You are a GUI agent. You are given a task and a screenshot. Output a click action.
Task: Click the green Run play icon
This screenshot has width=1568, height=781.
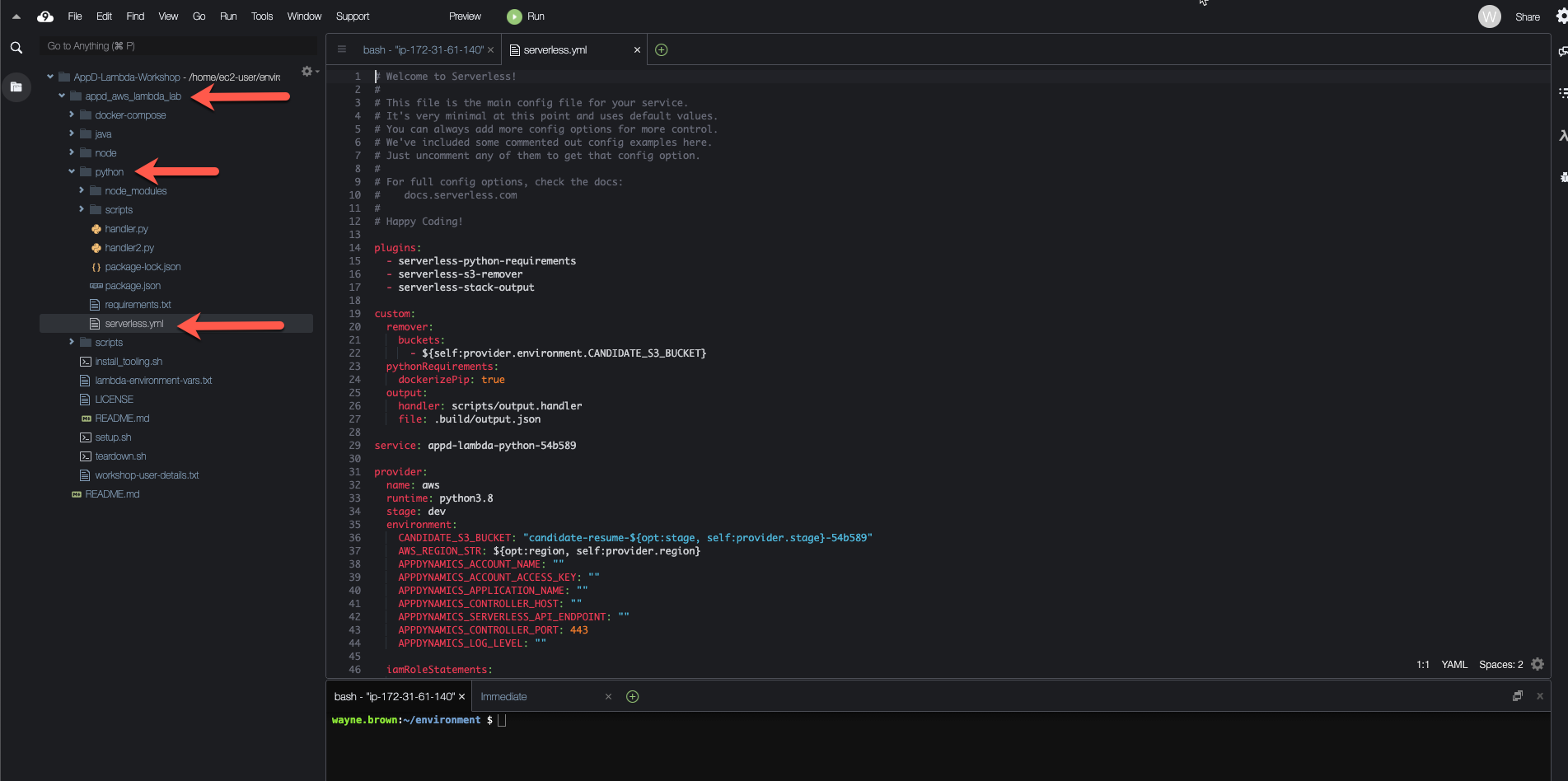pyautogui.click(x=514, y=16)
